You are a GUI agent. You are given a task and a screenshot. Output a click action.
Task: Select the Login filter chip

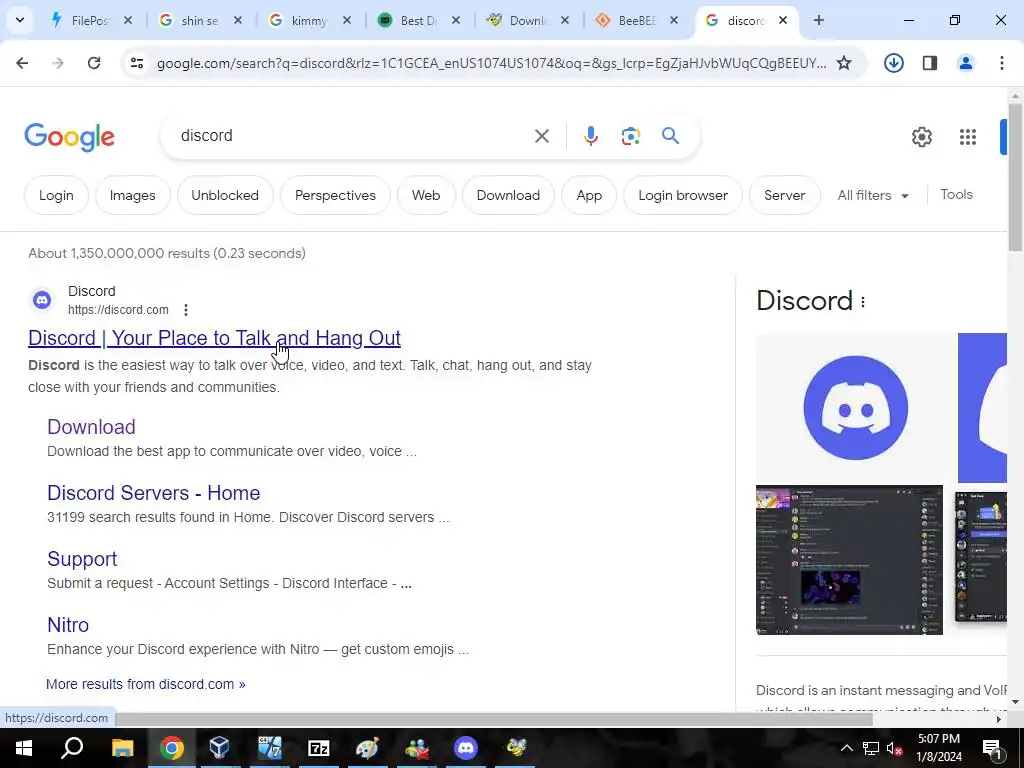point(56,195)
